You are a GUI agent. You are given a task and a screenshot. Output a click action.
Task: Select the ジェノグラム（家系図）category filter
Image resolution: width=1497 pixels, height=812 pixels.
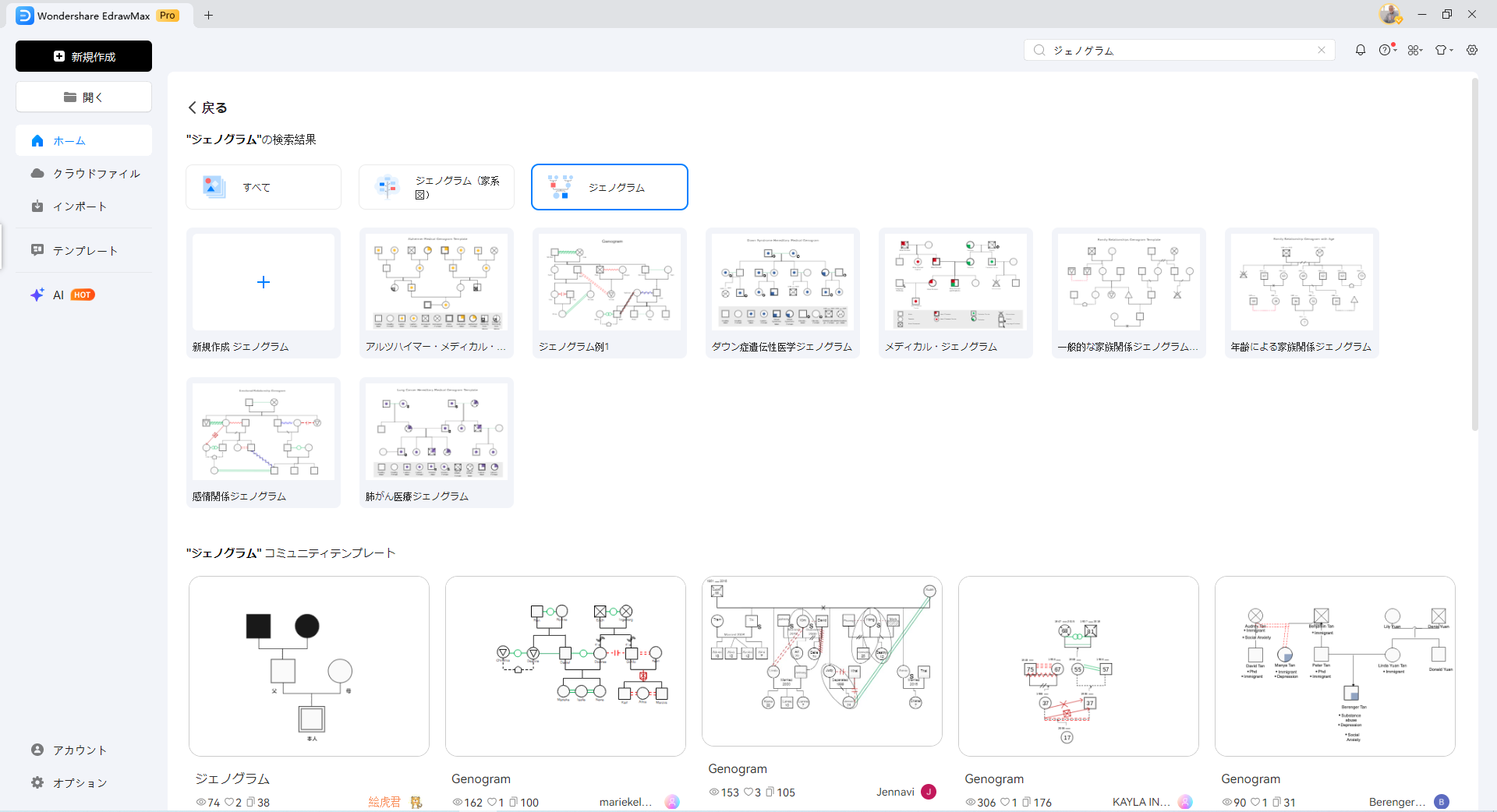click(x=437, y=187)
